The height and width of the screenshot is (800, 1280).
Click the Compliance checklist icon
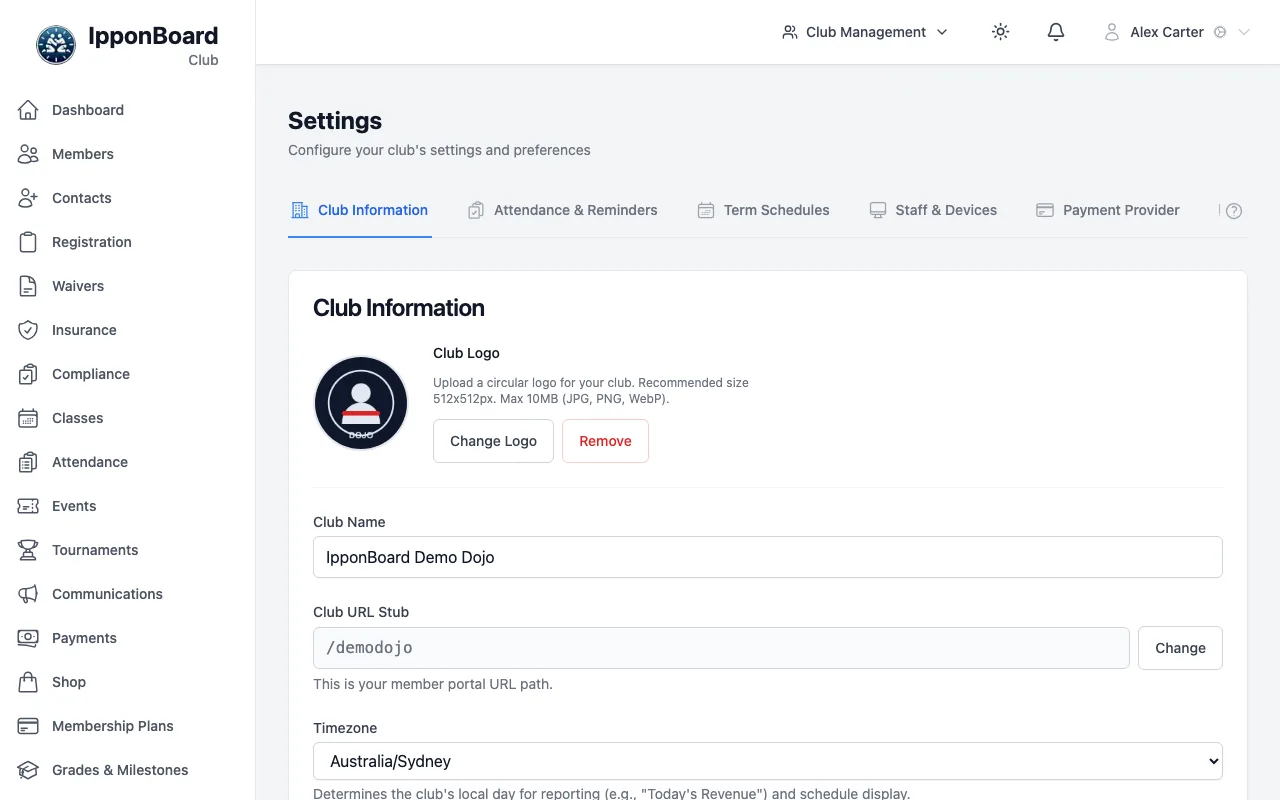28,374
